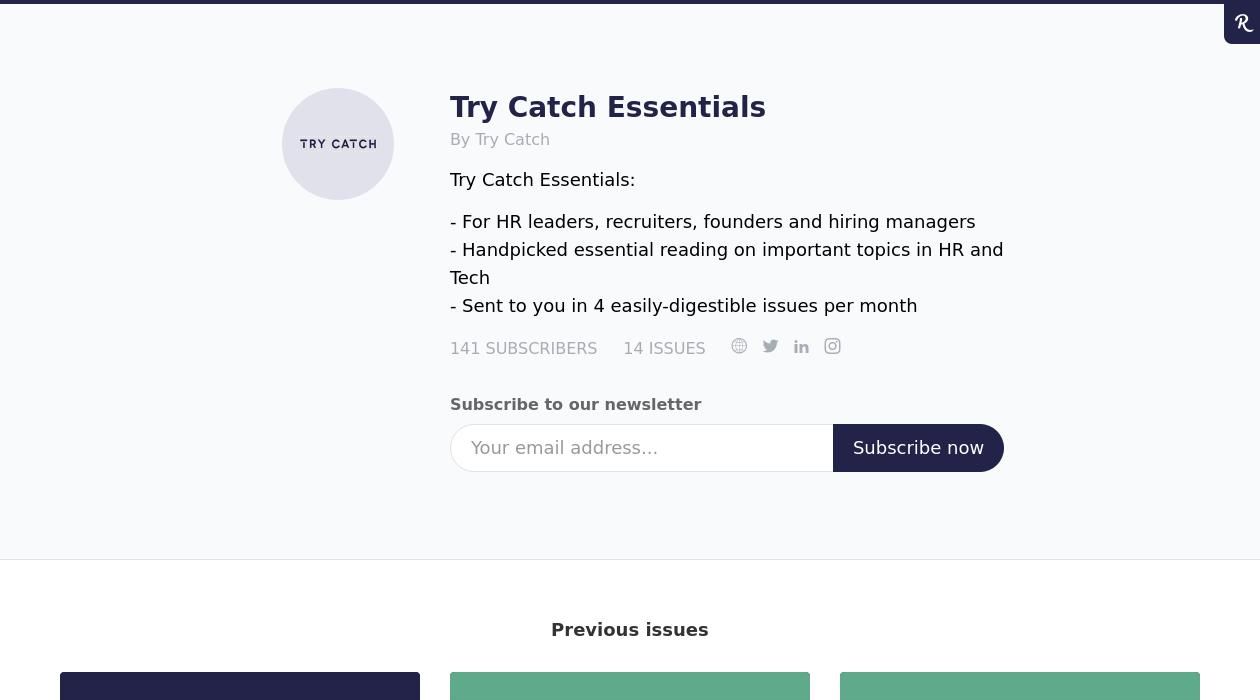The image size is (1260, 700).
Task: Click the "By Try Catch" author text
Action: tap(500, 140)
